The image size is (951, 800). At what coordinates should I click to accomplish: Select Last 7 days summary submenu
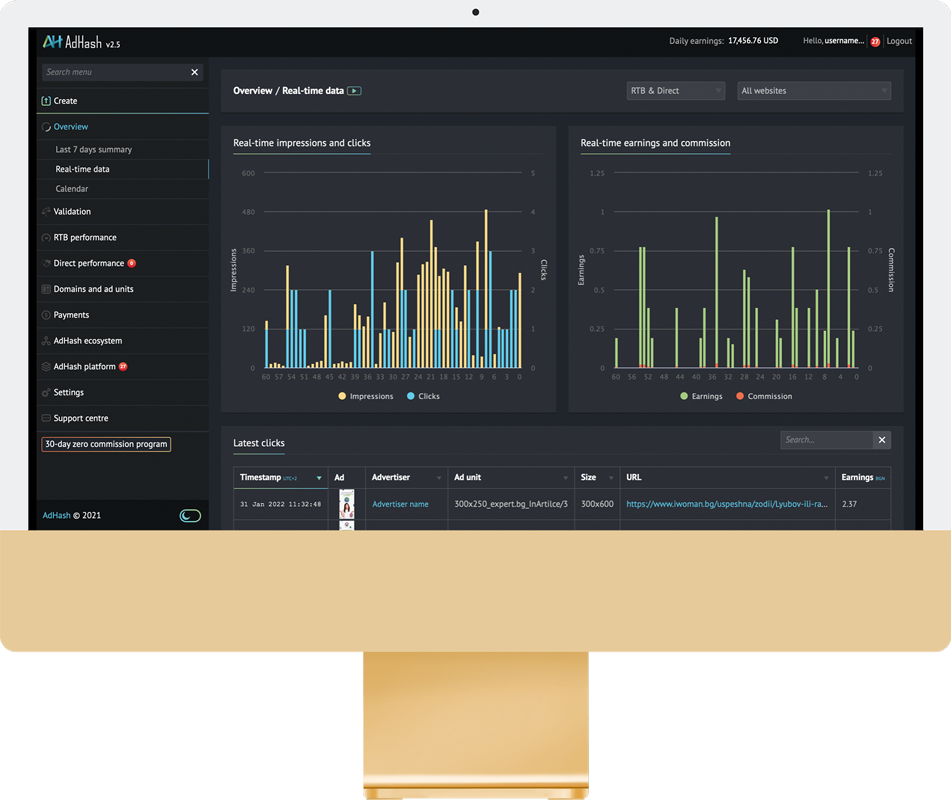(94, 150)
